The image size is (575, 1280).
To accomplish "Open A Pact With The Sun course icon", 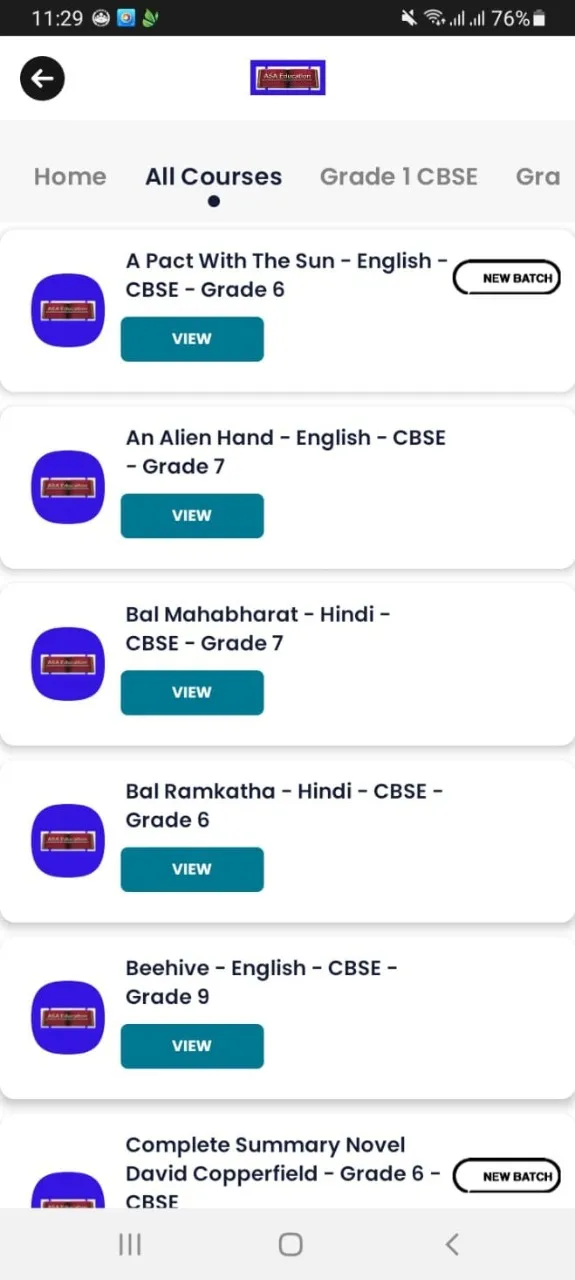I will pyautogui.click(x=68, y=310).
